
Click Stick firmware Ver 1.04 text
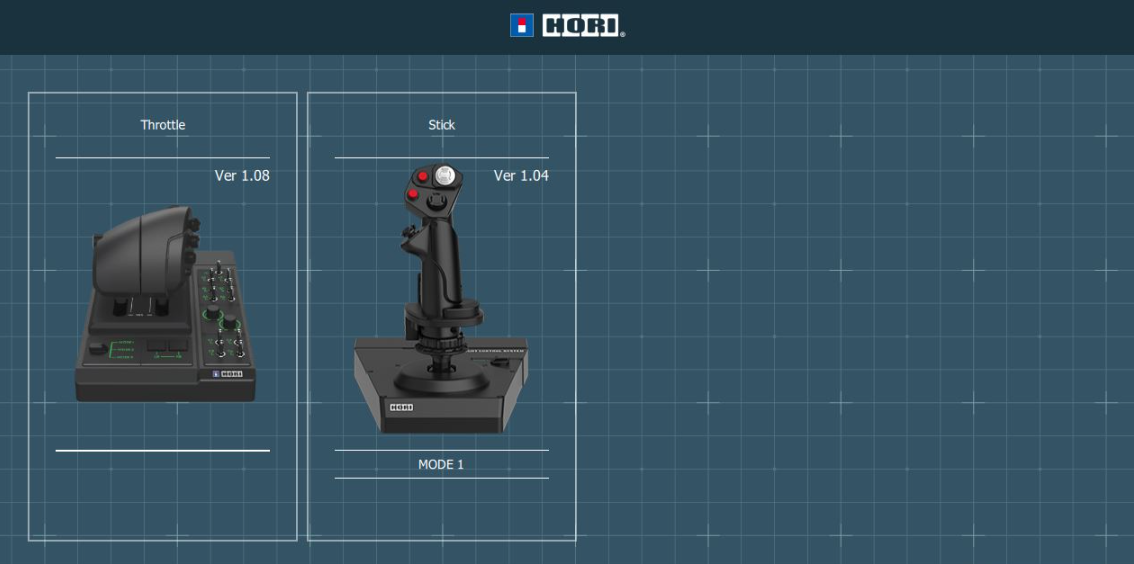[x=521, y=176]
